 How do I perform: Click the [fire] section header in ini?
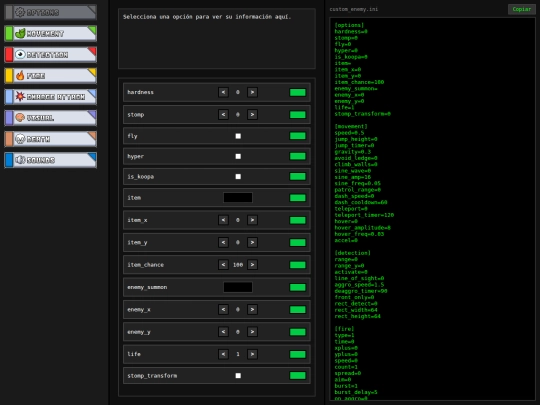point(344,329)
